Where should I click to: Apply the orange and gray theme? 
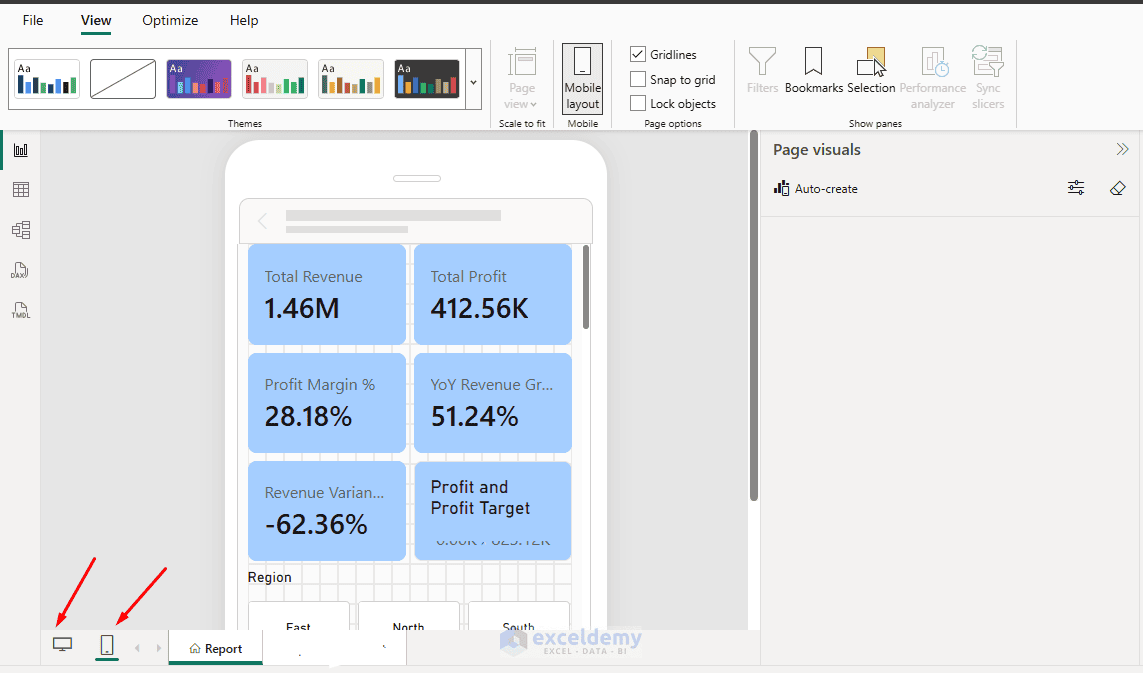tap(351, 79)
